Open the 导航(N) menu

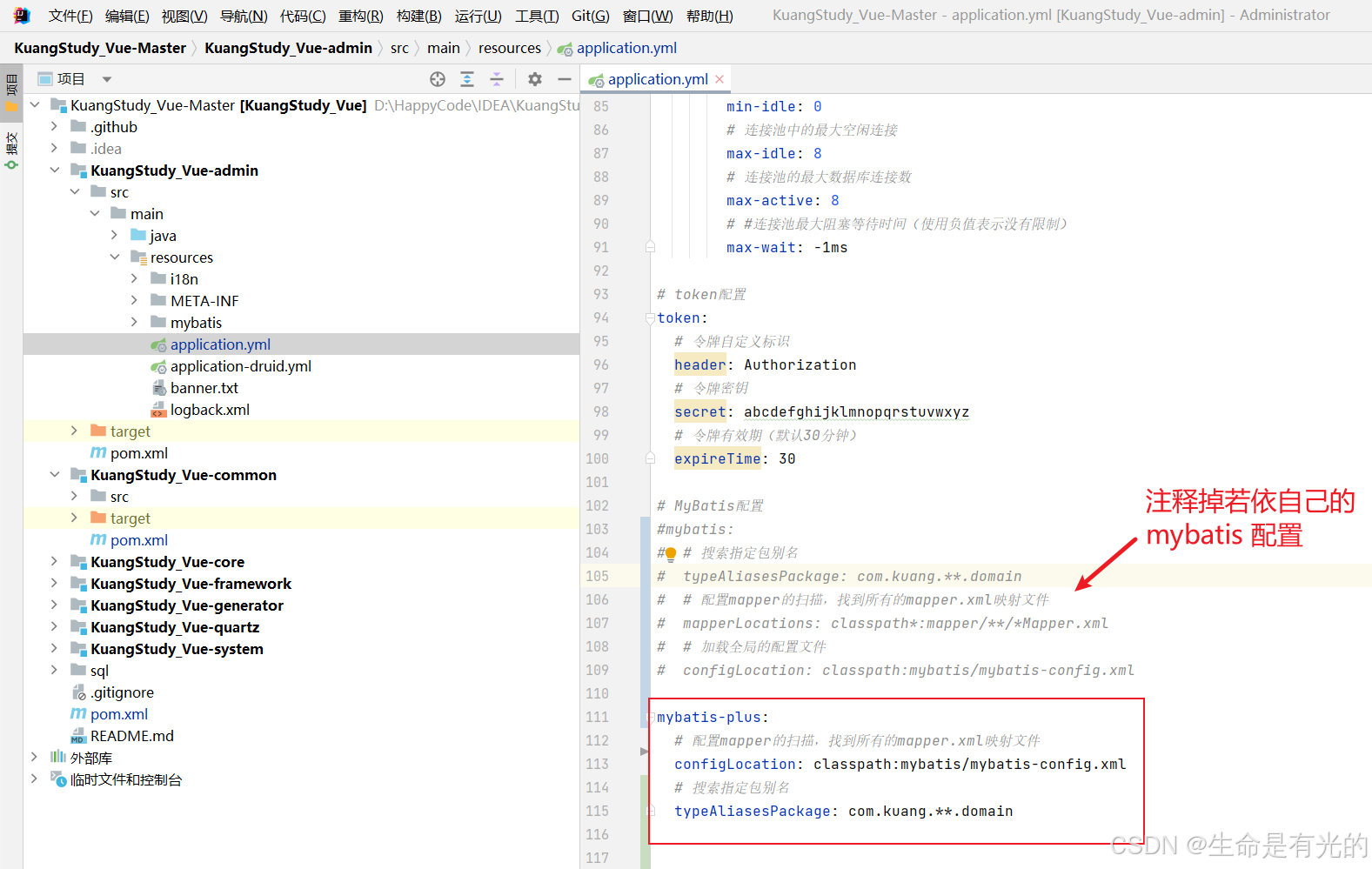pyautogui.click(x=244, y=16)
